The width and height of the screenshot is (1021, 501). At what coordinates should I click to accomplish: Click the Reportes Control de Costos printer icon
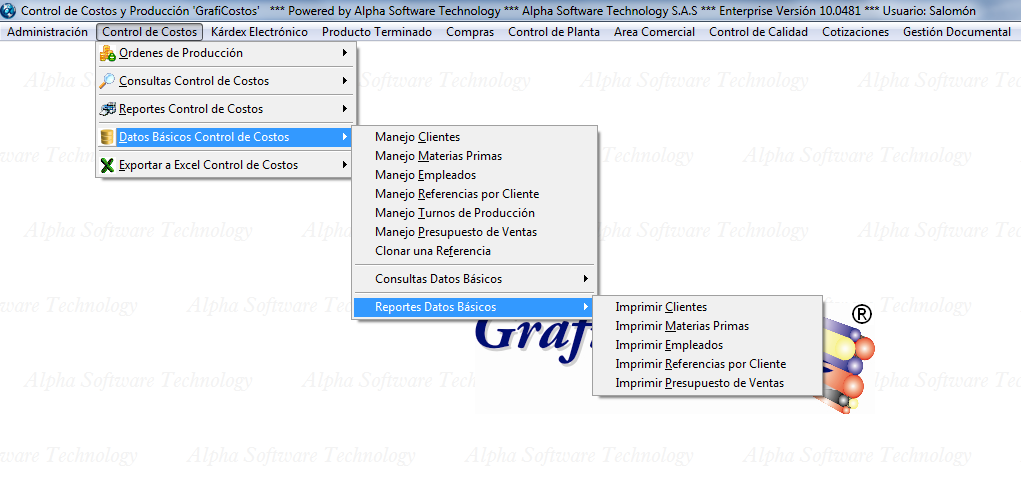click(x=108, y=109)
